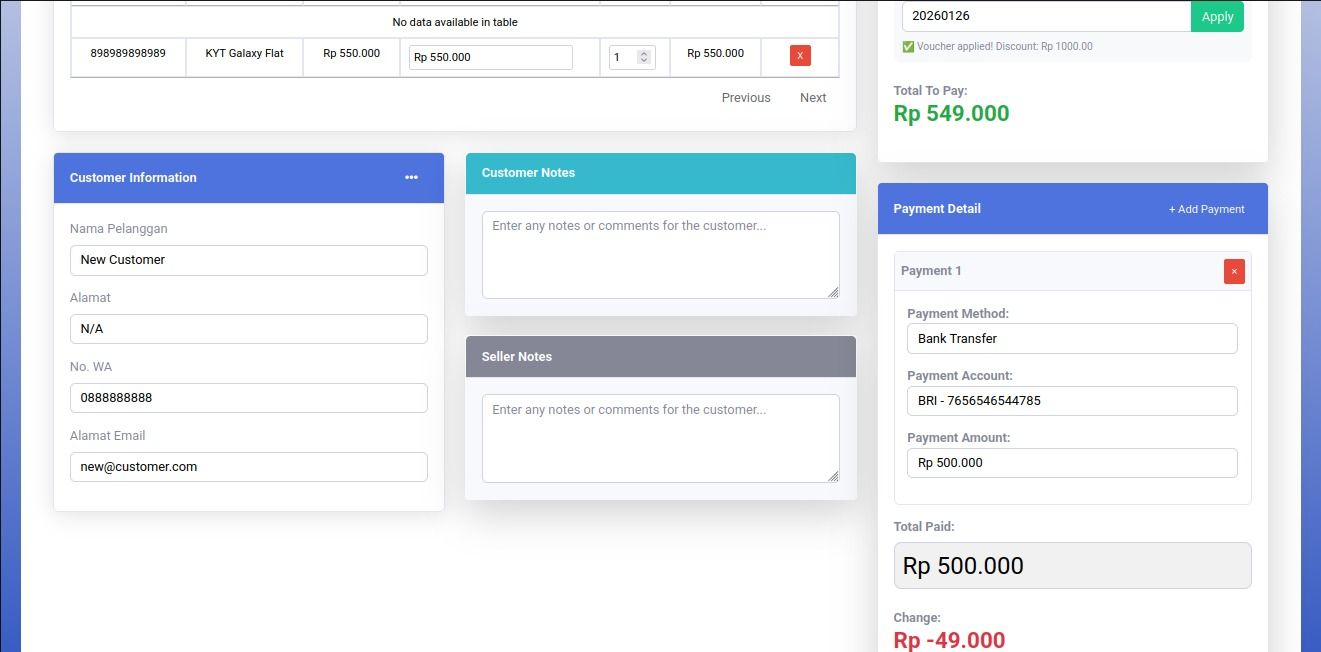The image size is (1321, 652).
Task: Focus the Payment Amount field Rp 500.000
Action: 1072,462
